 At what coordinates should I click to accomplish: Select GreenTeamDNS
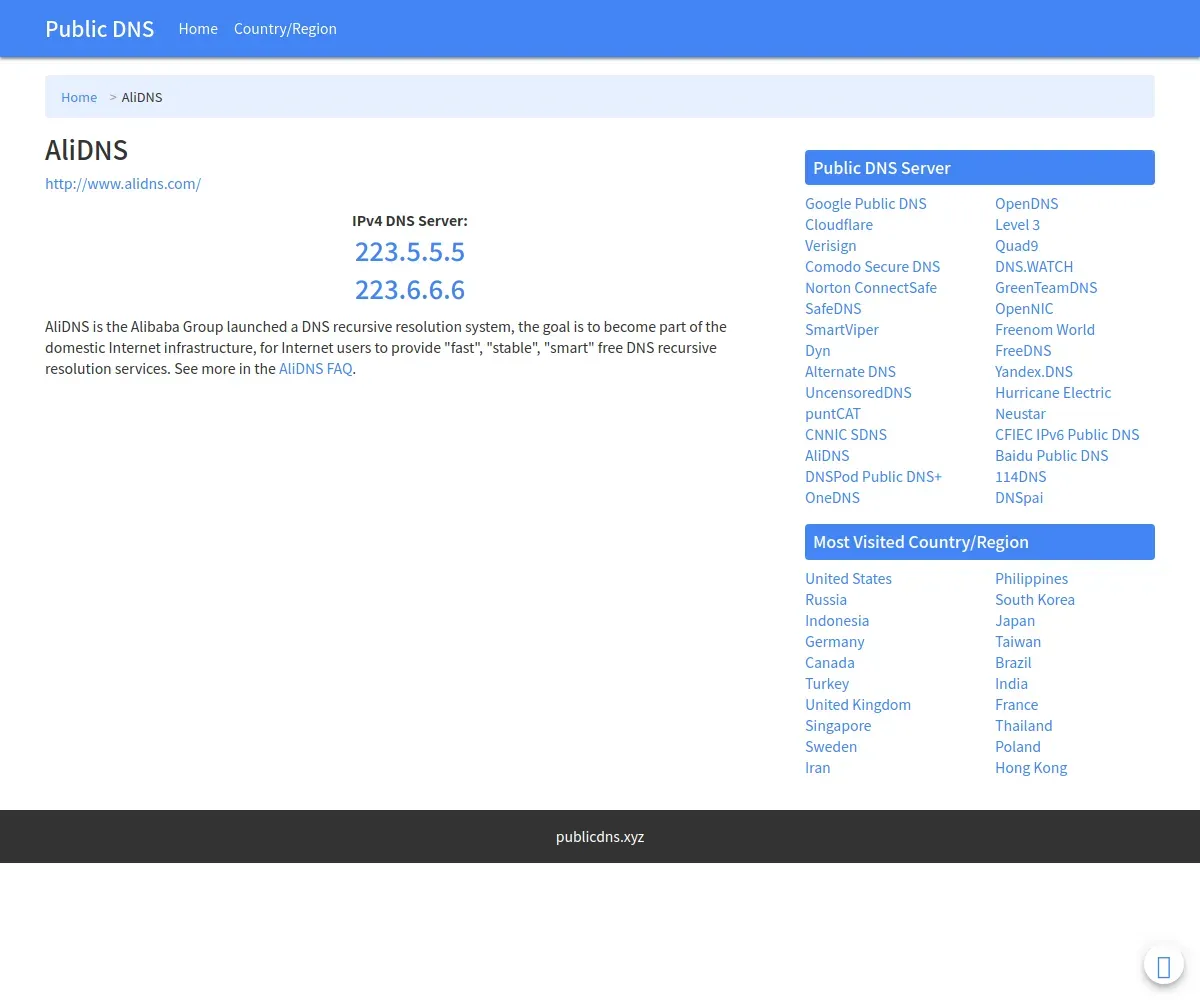click(1046, 288)
